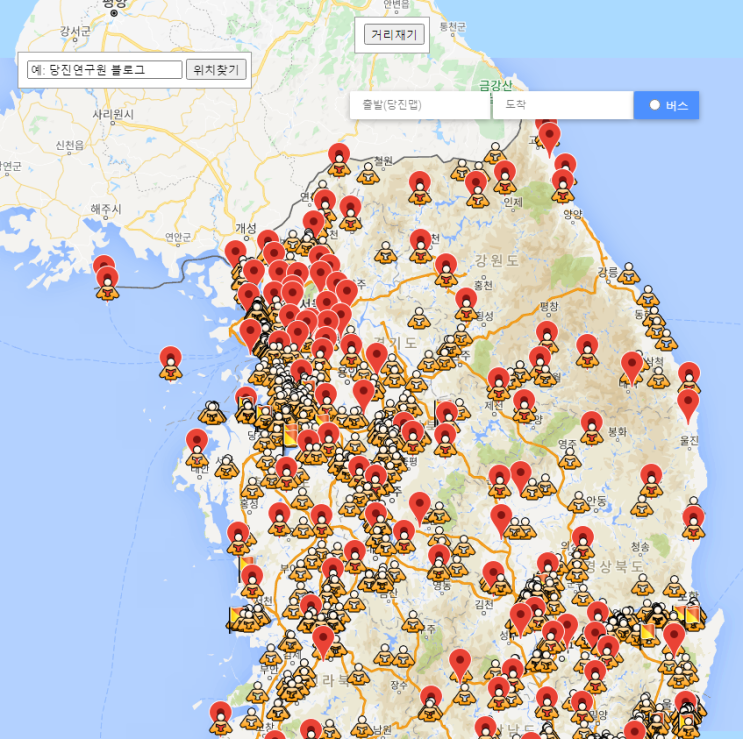The image size is (743, 739).
Task: Select the double reader icon in the sea west of 당진
Action: point(211,413)
